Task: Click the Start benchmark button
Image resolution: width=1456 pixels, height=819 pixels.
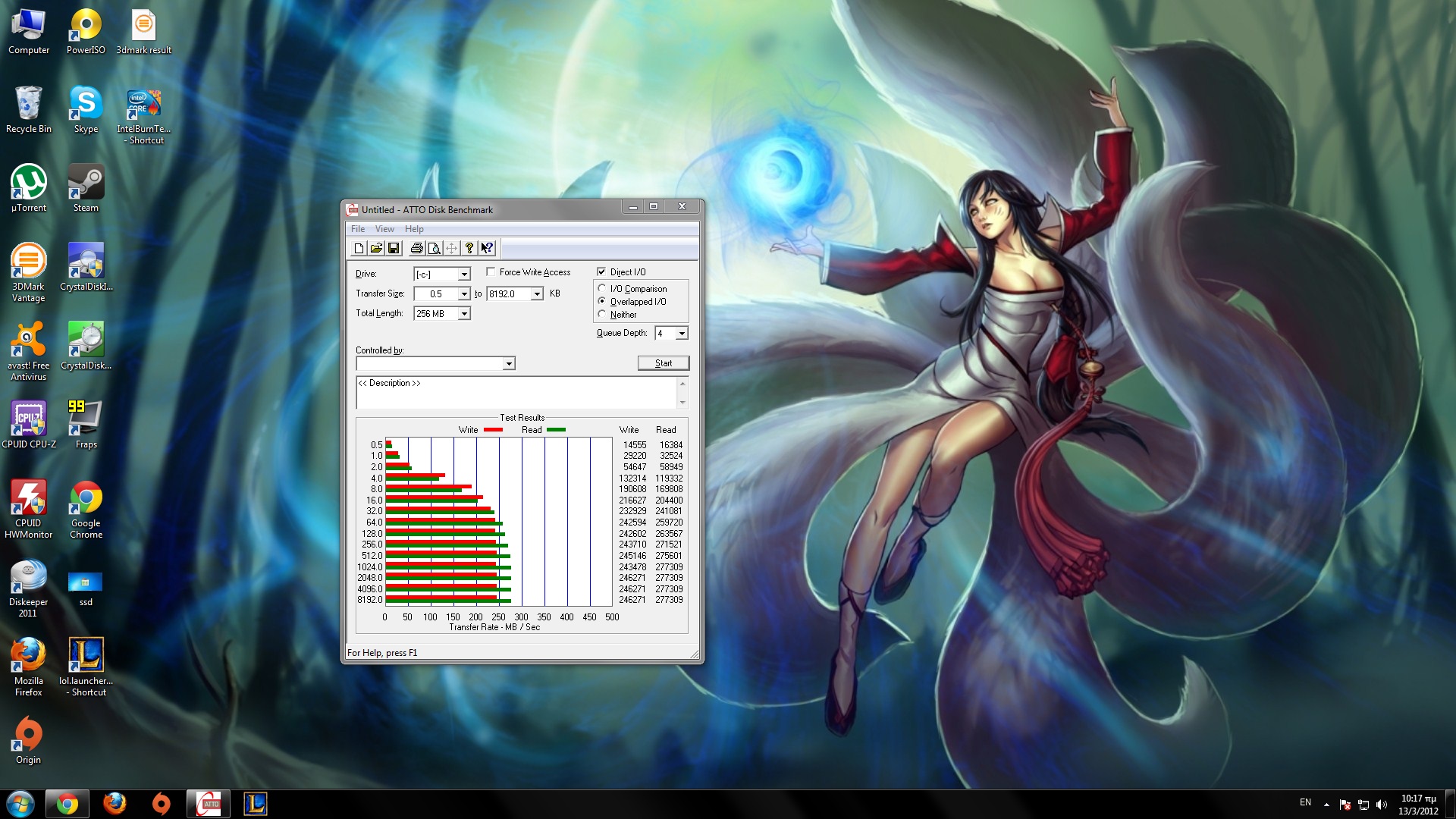Action: [x=664, y=363]
